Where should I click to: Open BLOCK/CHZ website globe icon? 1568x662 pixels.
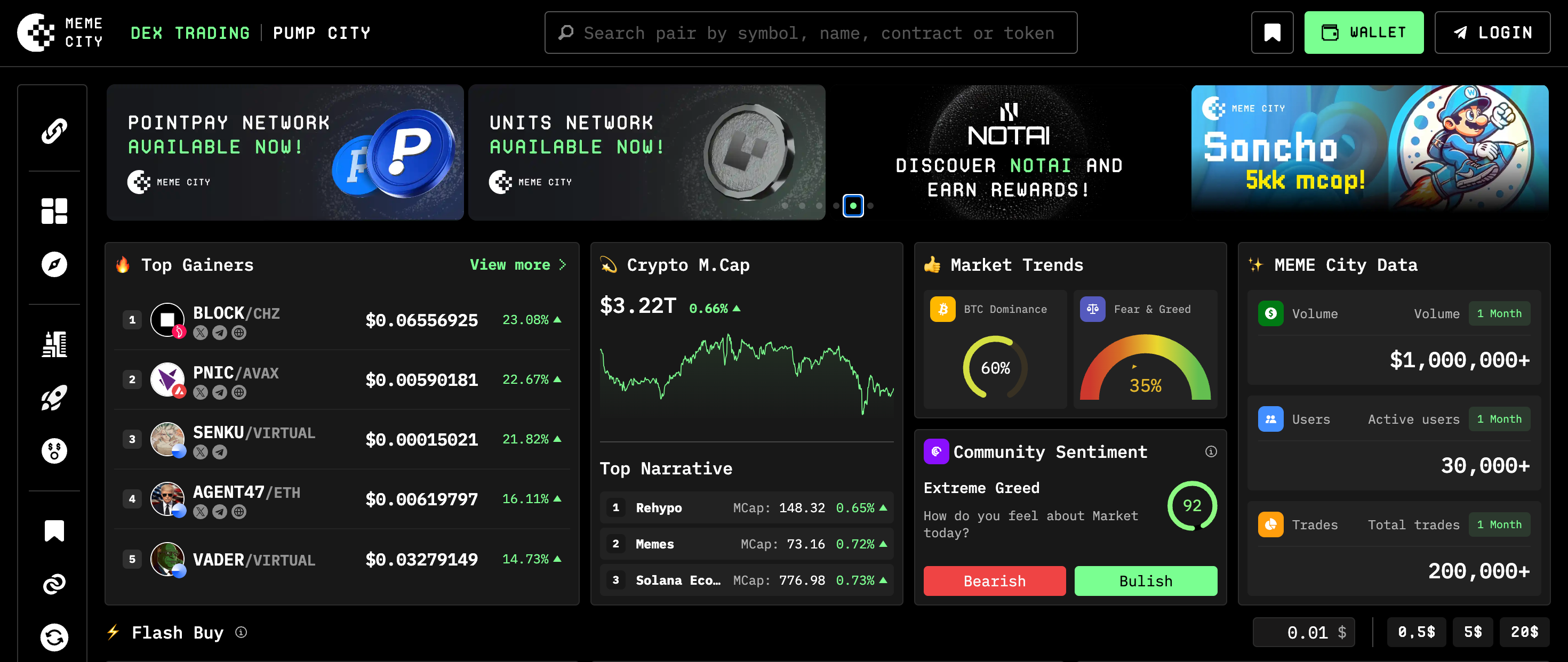click(239, 333)
